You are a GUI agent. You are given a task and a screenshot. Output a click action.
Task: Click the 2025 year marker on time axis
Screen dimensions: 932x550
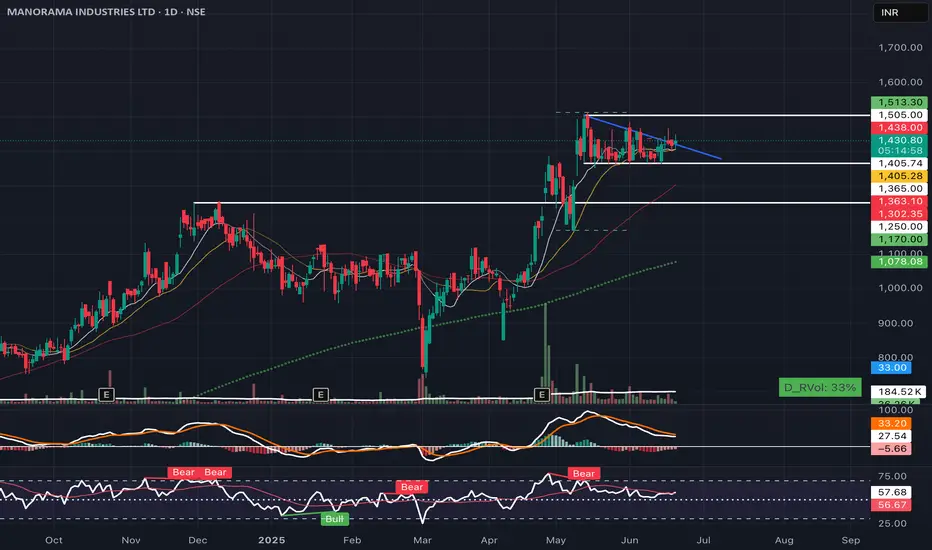pos(272,540)
